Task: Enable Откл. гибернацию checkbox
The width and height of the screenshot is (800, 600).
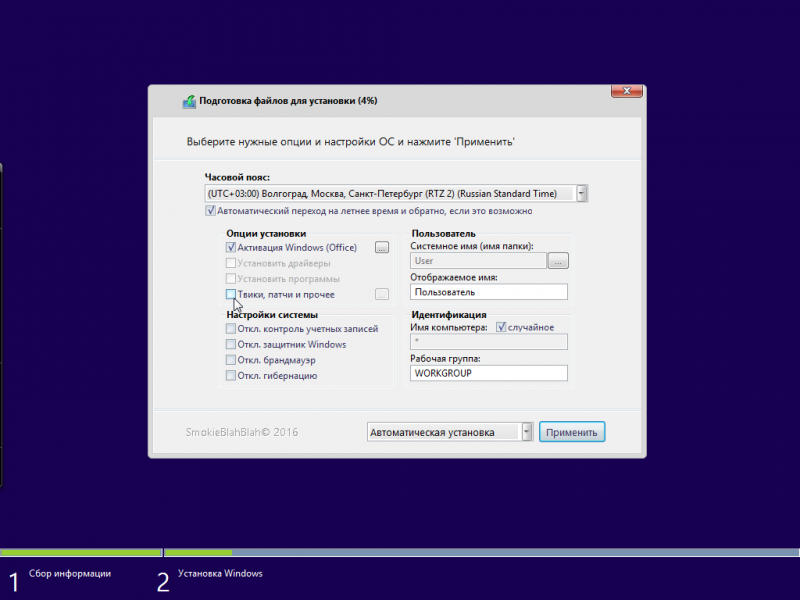Action: click(231, 376)
